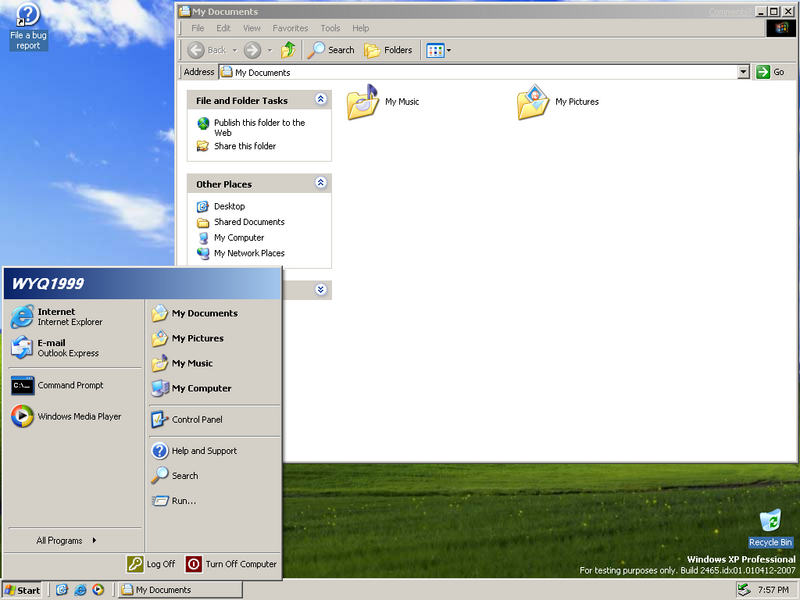
Task: Click the Up folder toolbar icon
Action: click(288, 50)
